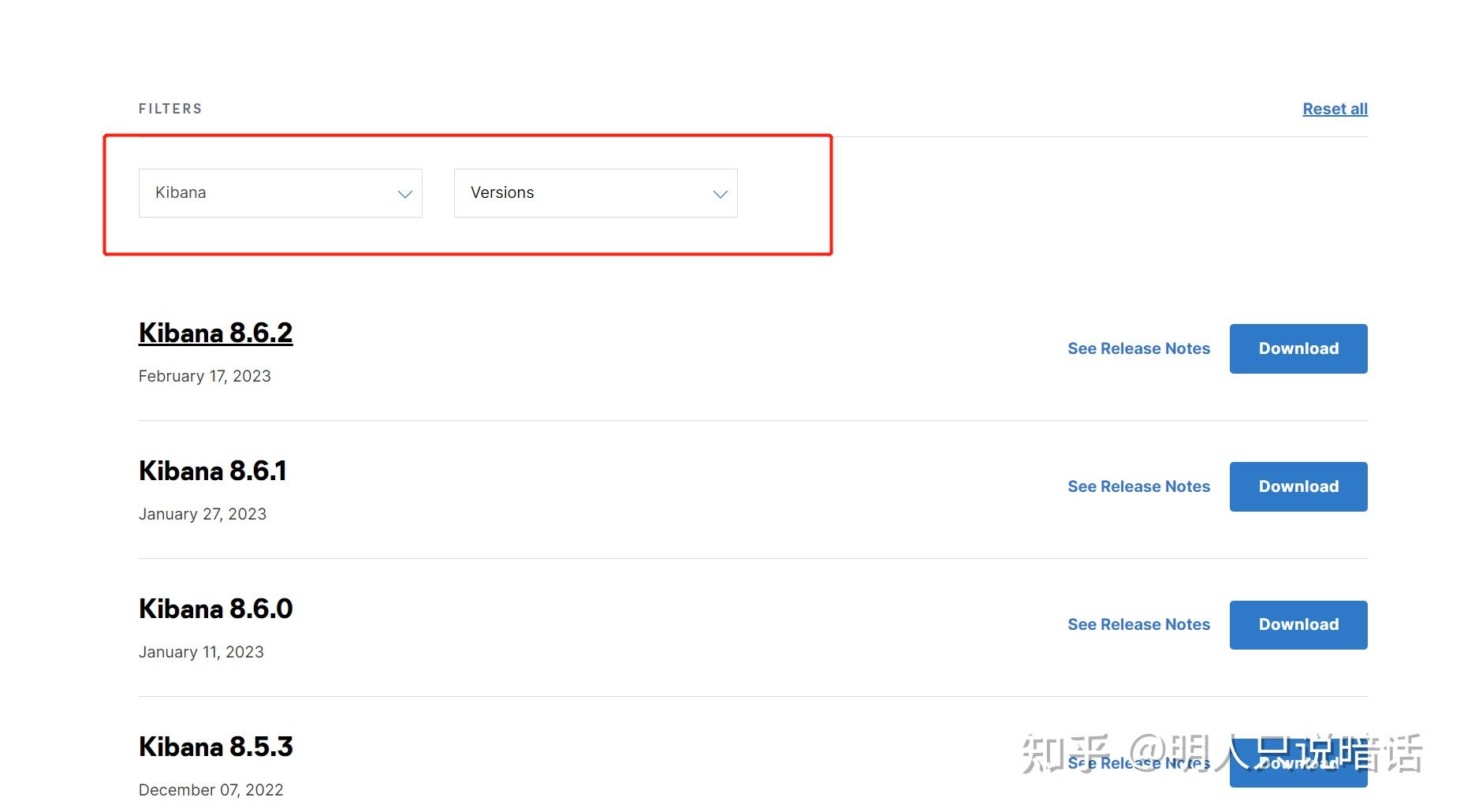The height and width of the screenshot is (812, 1460).
Task: See Release Notes for Kibana 8.5.3
Action: point(1139,762)
